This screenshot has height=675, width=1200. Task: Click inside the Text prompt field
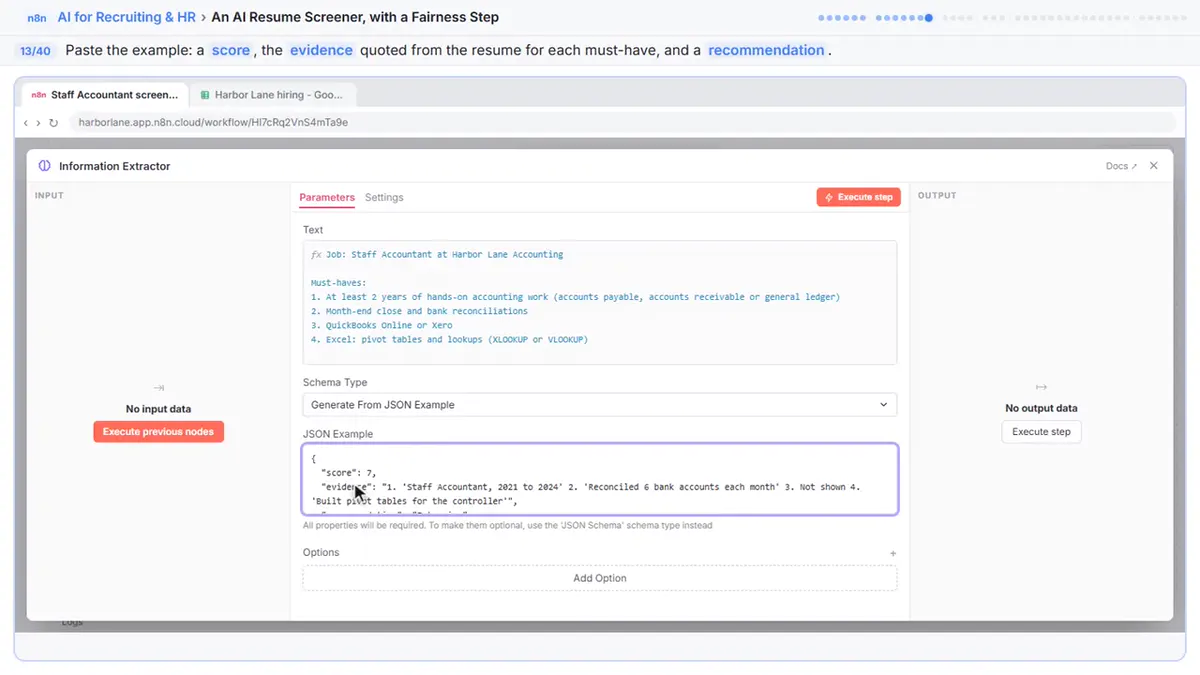(x=600, y=302)
